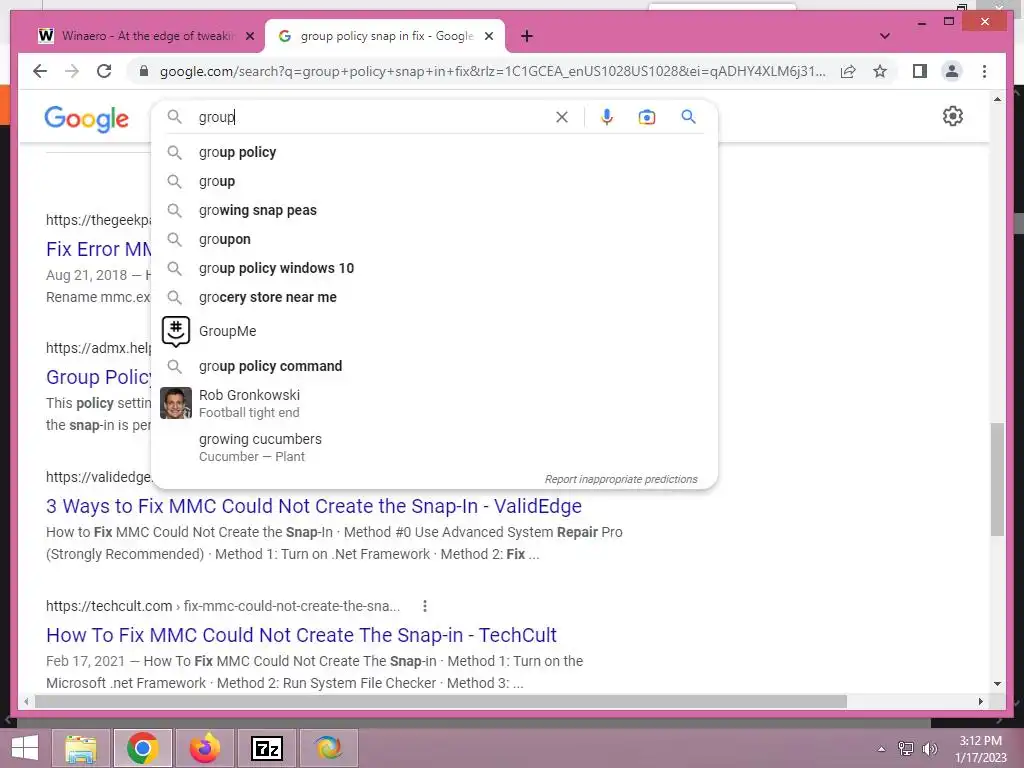Screen dimensions: 1024x768
Task: Show hidden system tray icons
Action: pos(882,748)
